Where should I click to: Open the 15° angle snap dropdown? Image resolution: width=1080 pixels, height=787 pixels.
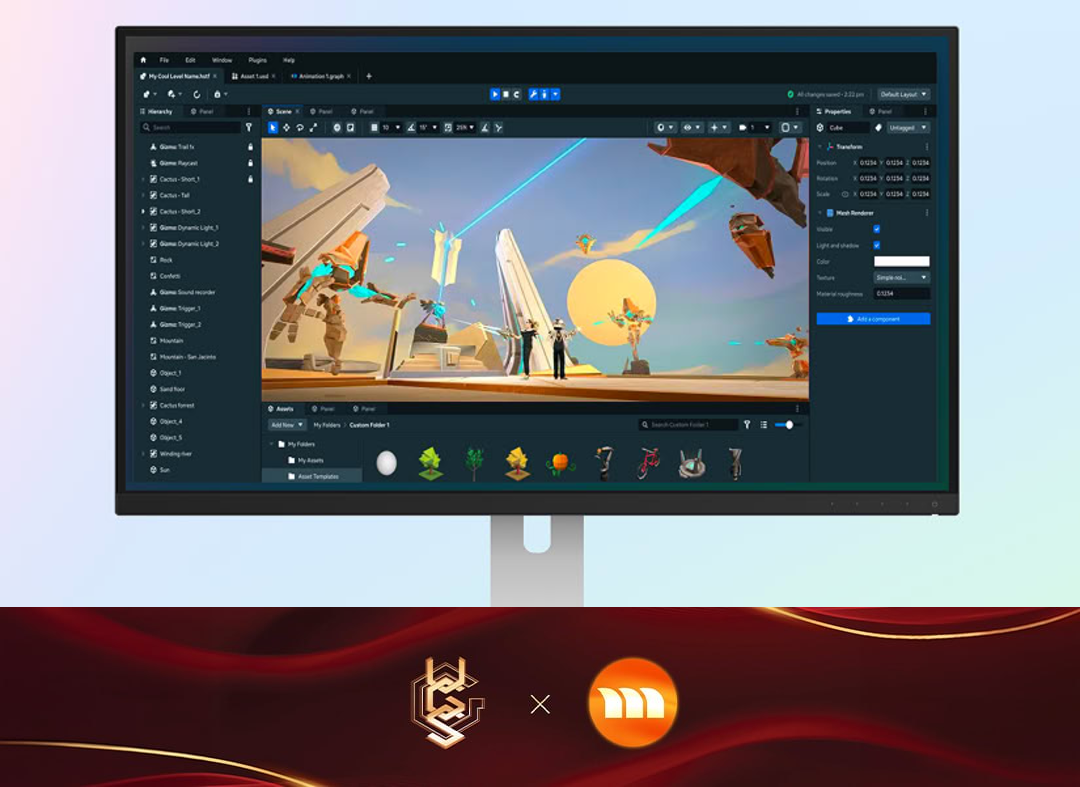click(x=428, y=127)
